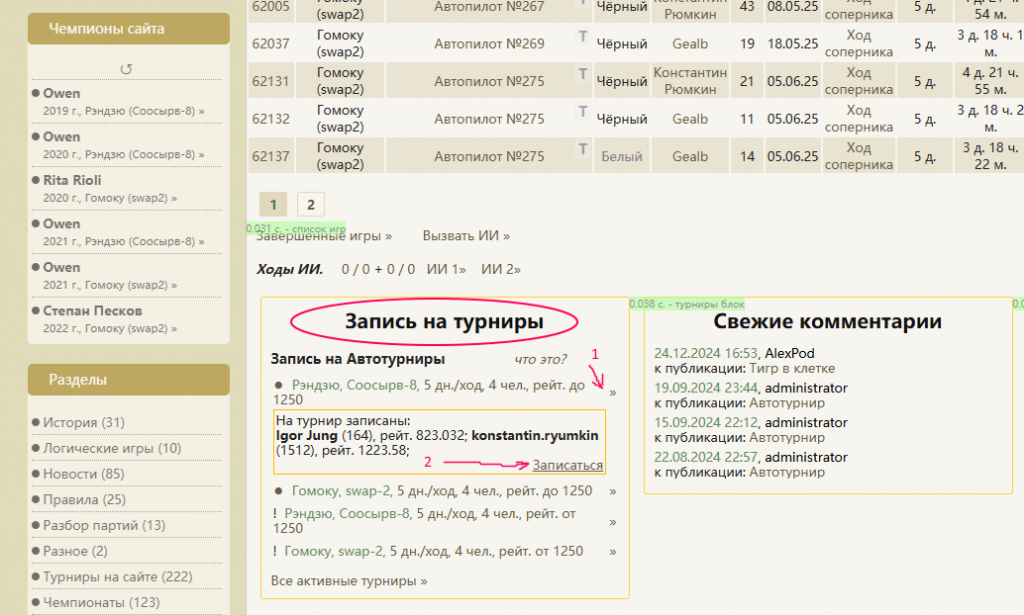
Task: Select page 1 of games list
Action: click(x=273, y=205)
